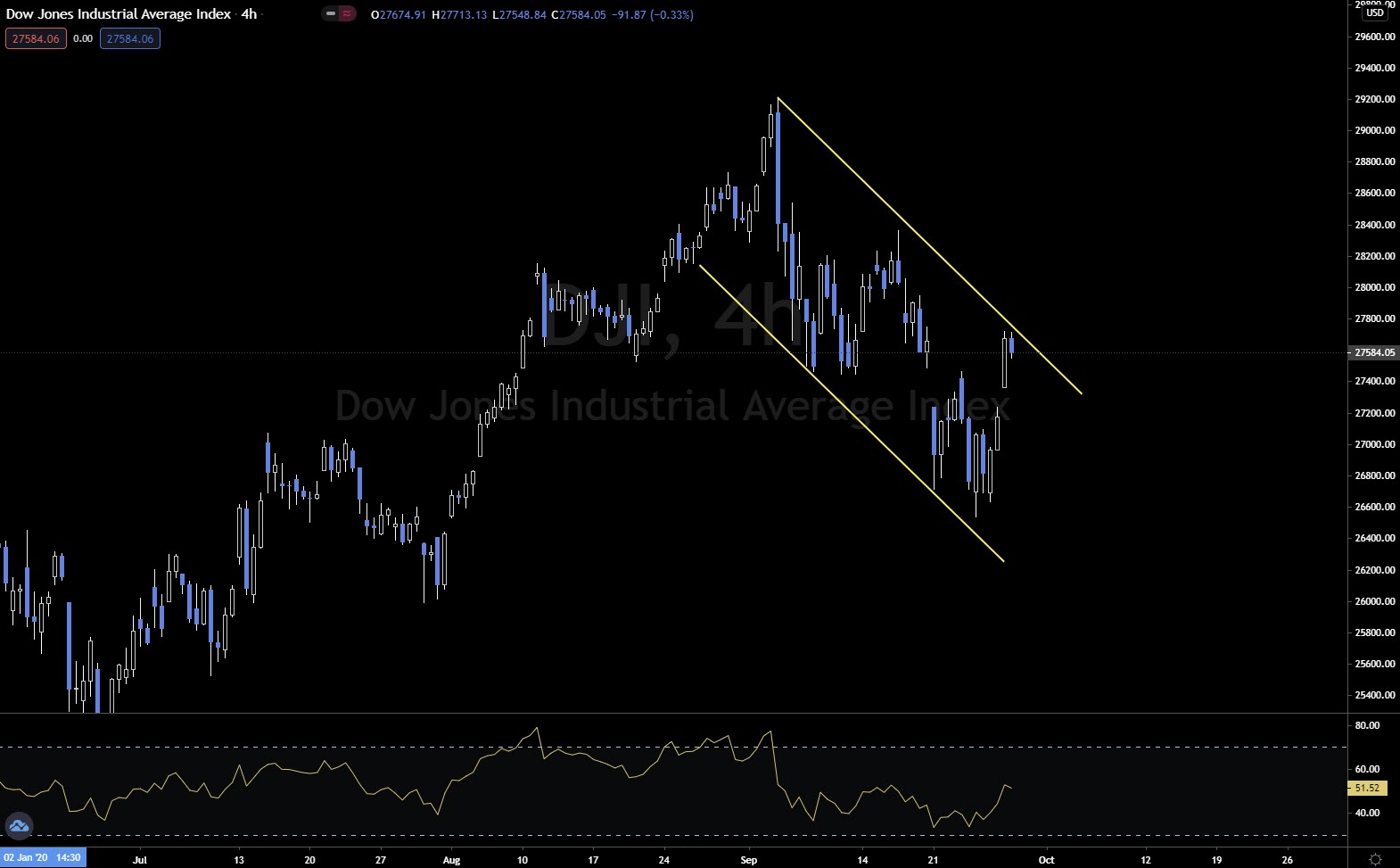Image resolution: width=1400 pixels, height=868 pixels.
Task: Select the 4h interval label
Action: click(249, 14)
